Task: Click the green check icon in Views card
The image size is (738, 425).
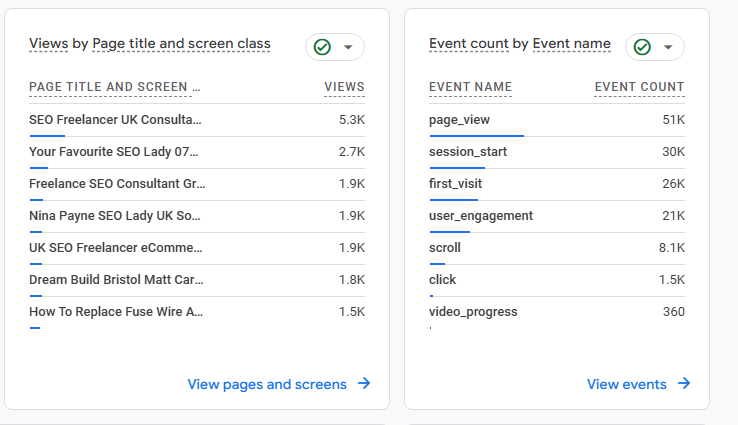Action: click(322, 47)
